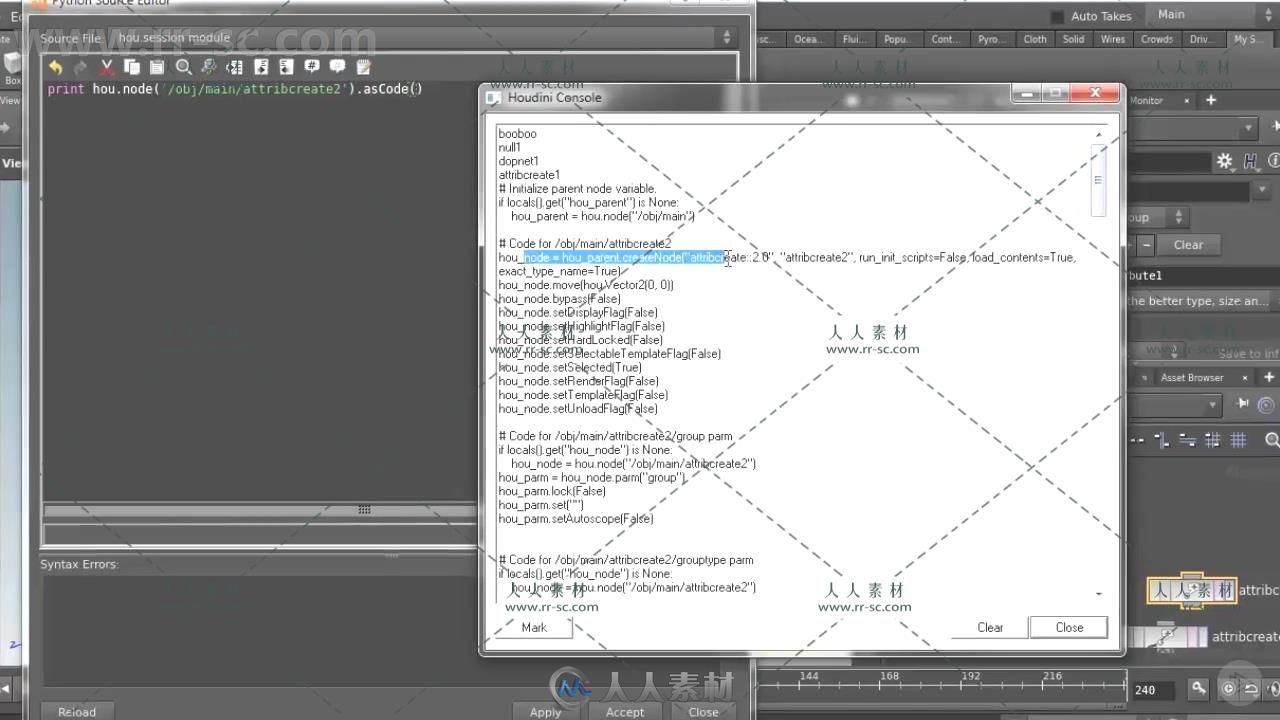The height and width of the screenshot is (720, 1280).
Task: Open find via magnifier icon in editor toolbar
Action: [x=184, y=67]
